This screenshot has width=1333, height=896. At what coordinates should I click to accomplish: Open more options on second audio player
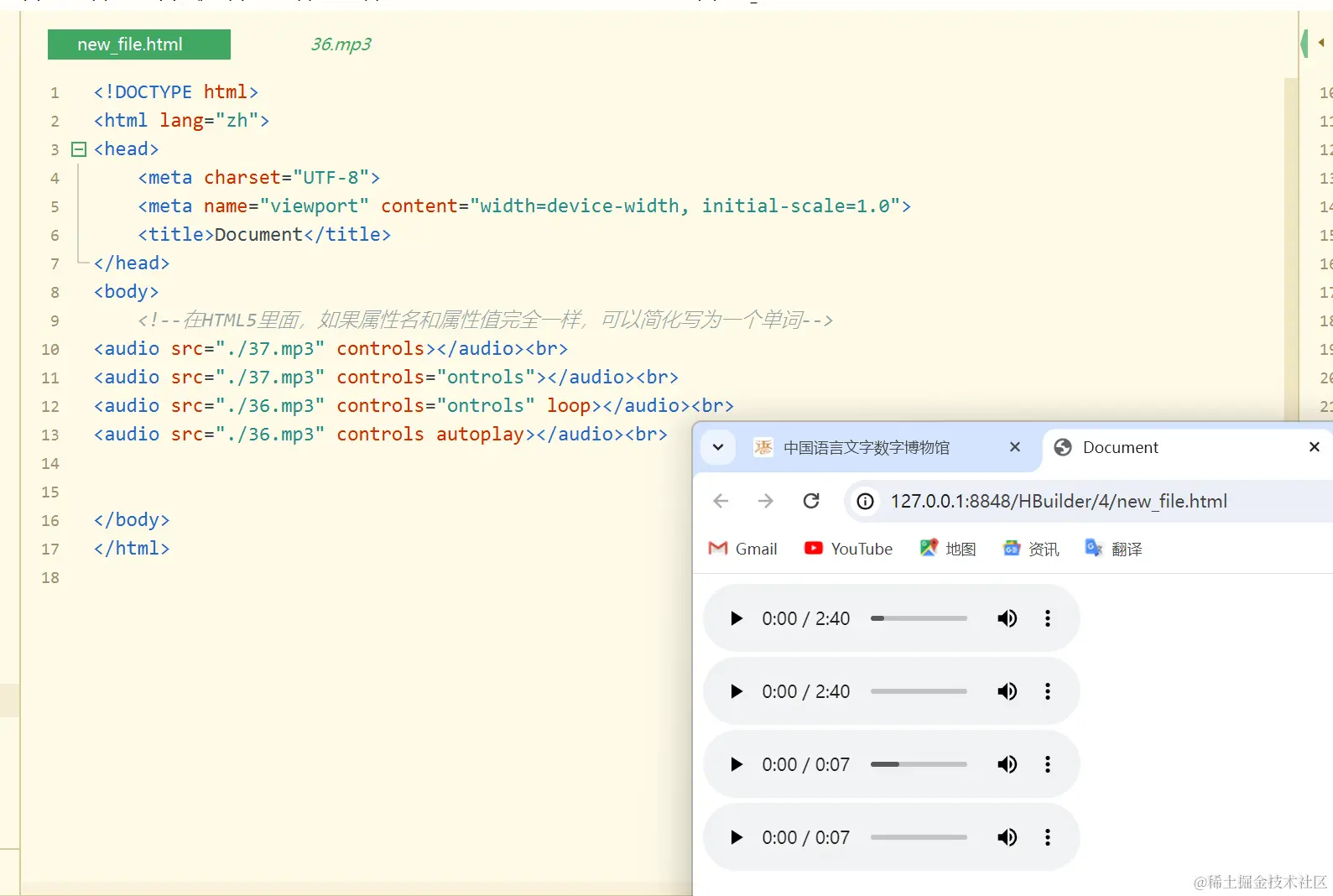1047,691
